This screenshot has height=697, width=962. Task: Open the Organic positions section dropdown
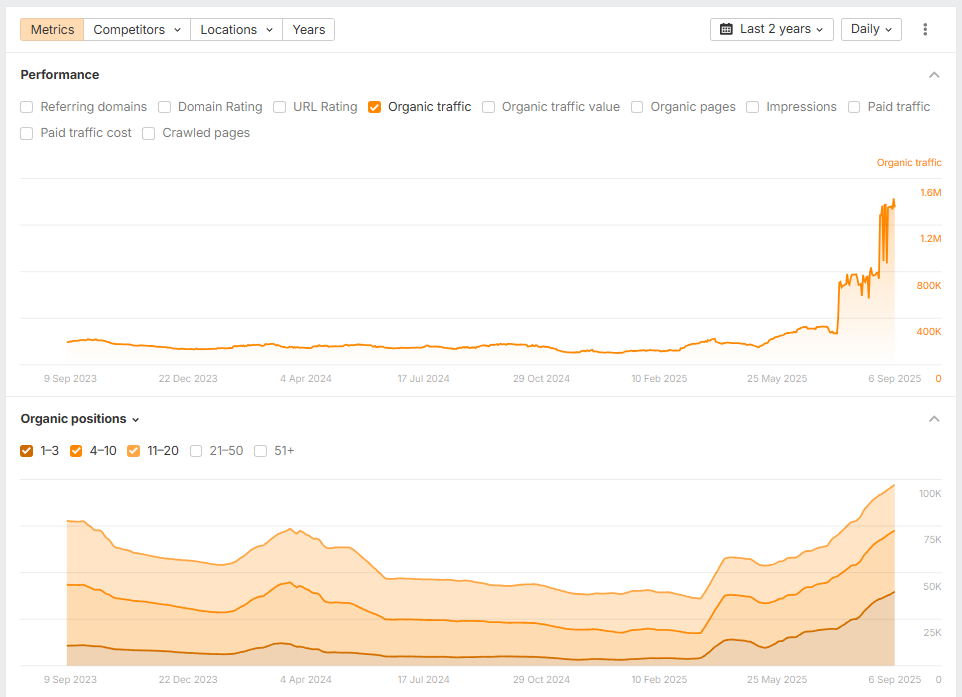[81, 419]
